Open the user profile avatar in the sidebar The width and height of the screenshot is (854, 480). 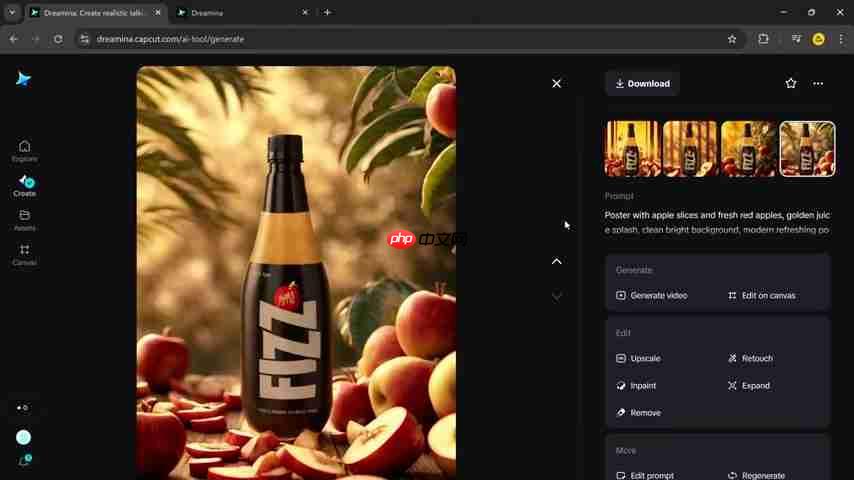tap(23, 437)
